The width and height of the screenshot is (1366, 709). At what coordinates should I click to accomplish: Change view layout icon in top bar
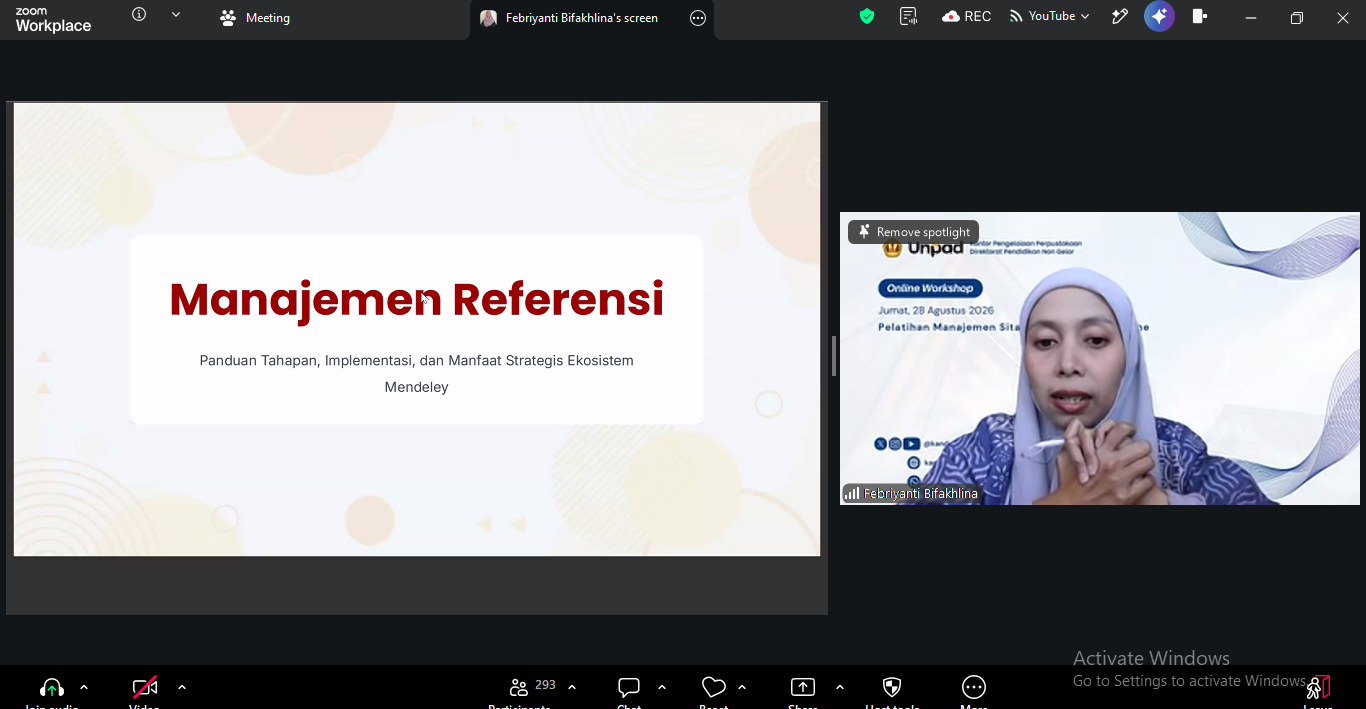pyautogui.click(x=1200, y=16)
